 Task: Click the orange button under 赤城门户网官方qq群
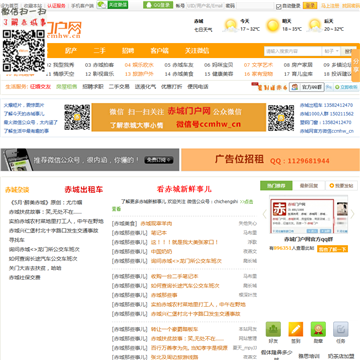[332, 249]
